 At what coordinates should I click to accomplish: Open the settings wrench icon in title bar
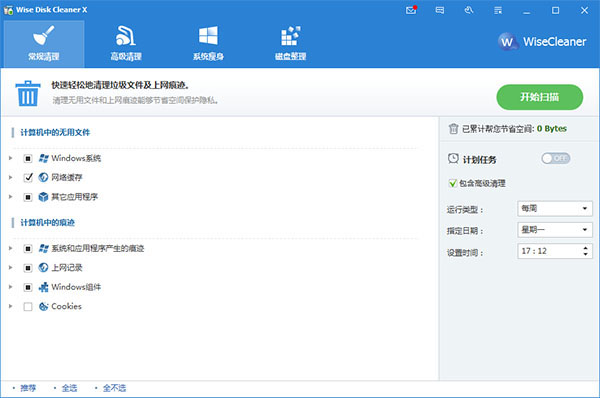(469, 10)
